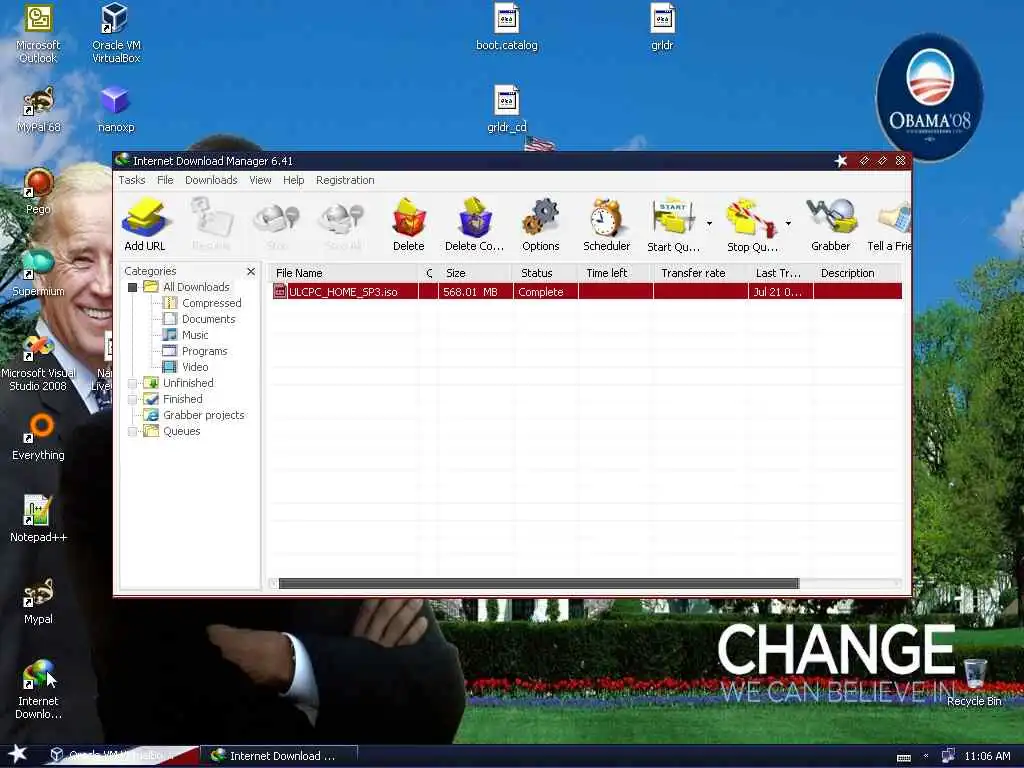Screen dimensions: 1024x768
Task: Select the Everything desktop icon
Action: pyautogui.click(x=38, y=438)
